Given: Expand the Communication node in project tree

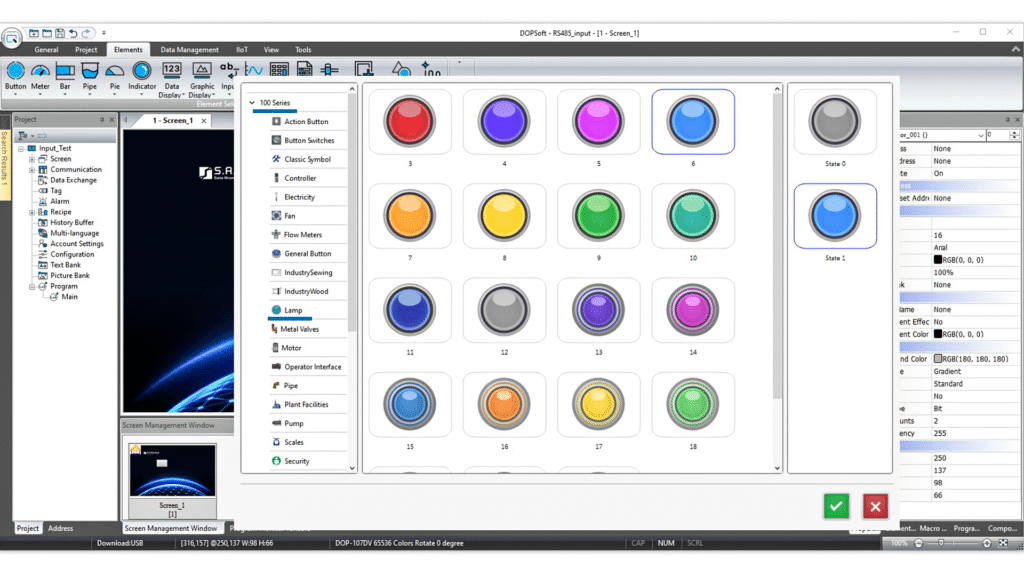Looking at the screenshot, I should click(x=32, y=170).
